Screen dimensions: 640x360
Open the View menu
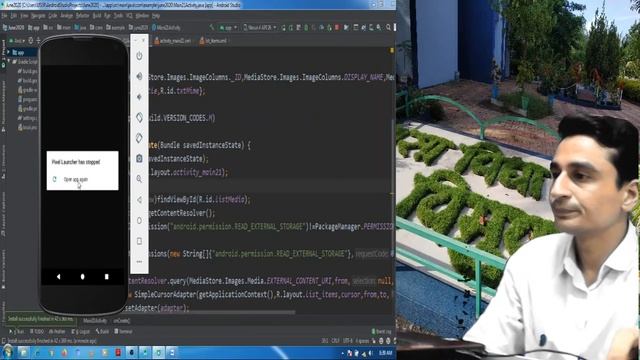[24, 16]
